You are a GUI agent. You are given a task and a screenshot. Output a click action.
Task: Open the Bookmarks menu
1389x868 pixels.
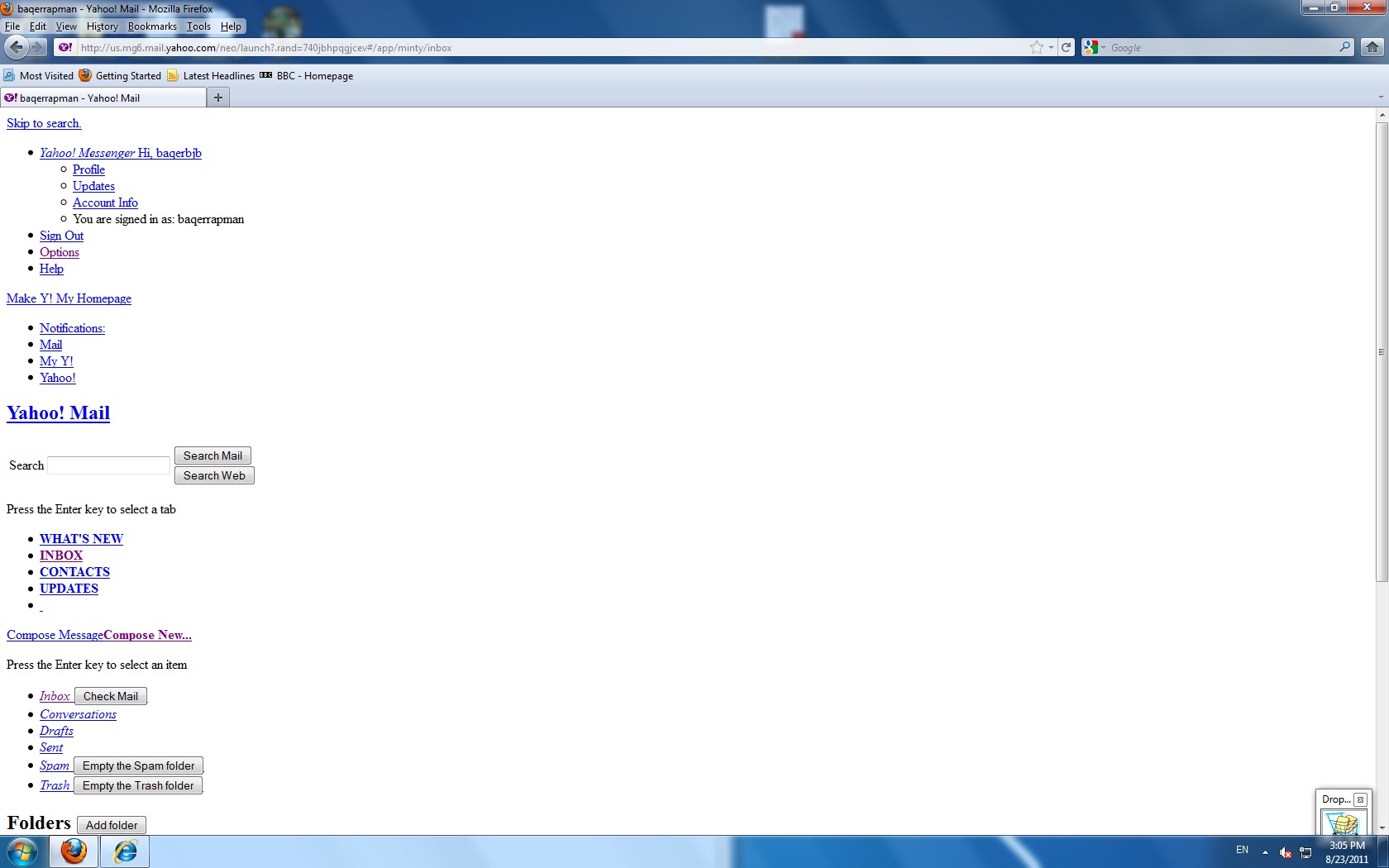[x=152, y=26]
